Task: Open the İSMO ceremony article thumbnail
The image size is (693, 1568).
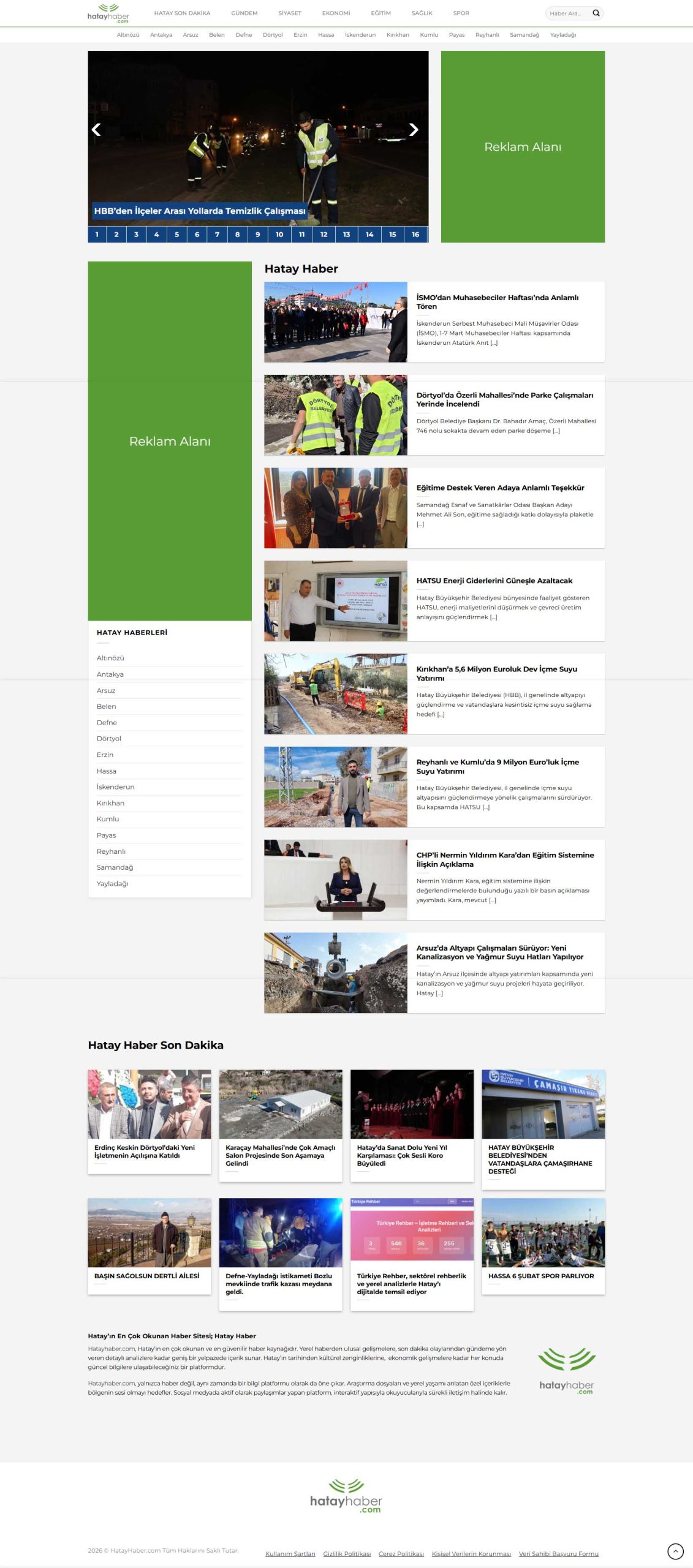Action: coord(336,322)
